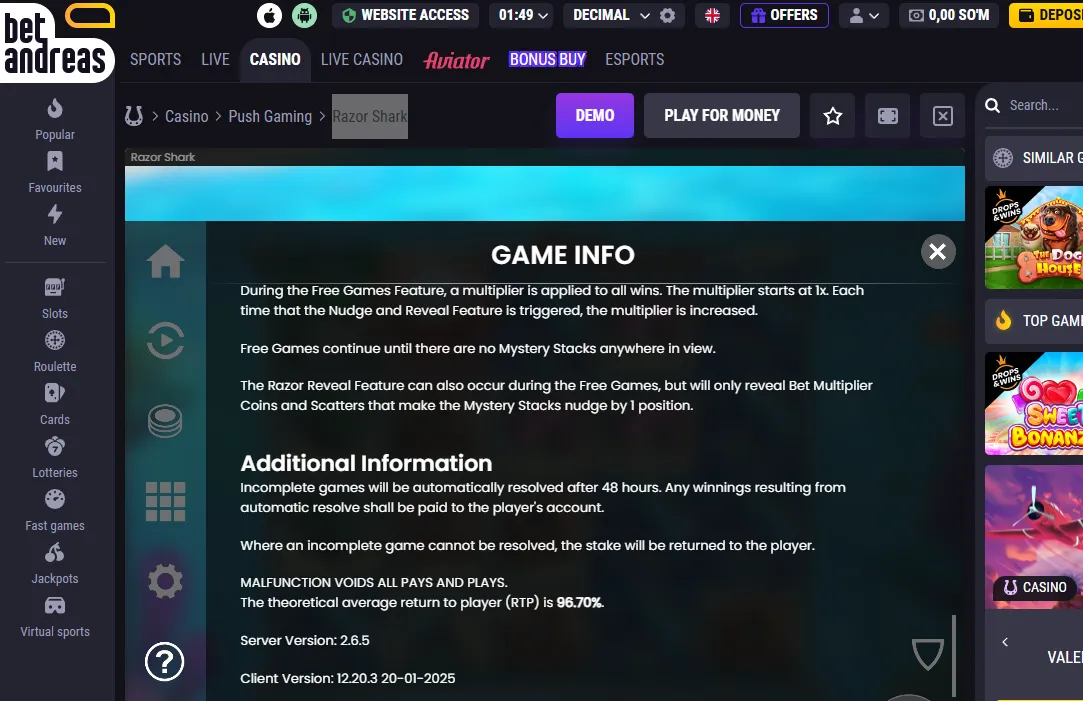Follow the Casino breadcrumb link
The height and width of the screenshot is (701, 1083).
click(186, 116)
